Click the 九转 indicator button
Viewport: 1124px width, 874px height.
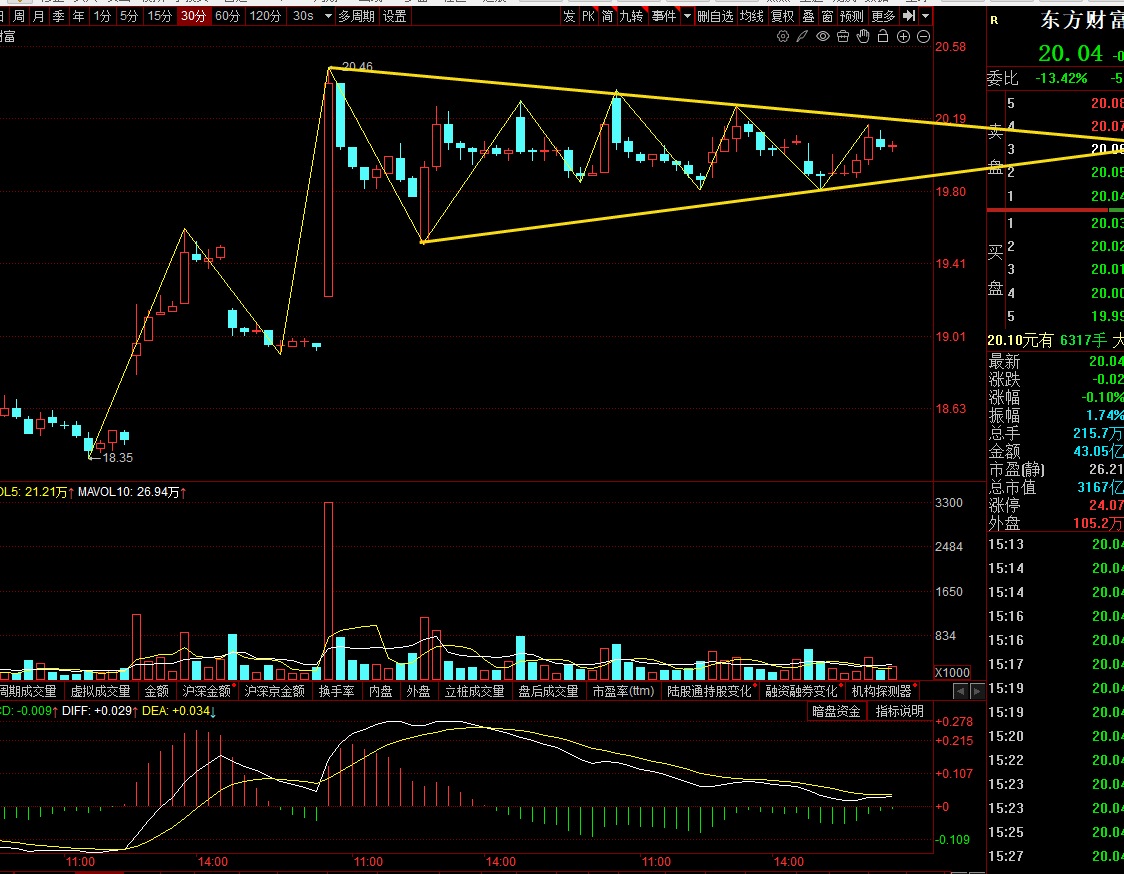point(632,16)
